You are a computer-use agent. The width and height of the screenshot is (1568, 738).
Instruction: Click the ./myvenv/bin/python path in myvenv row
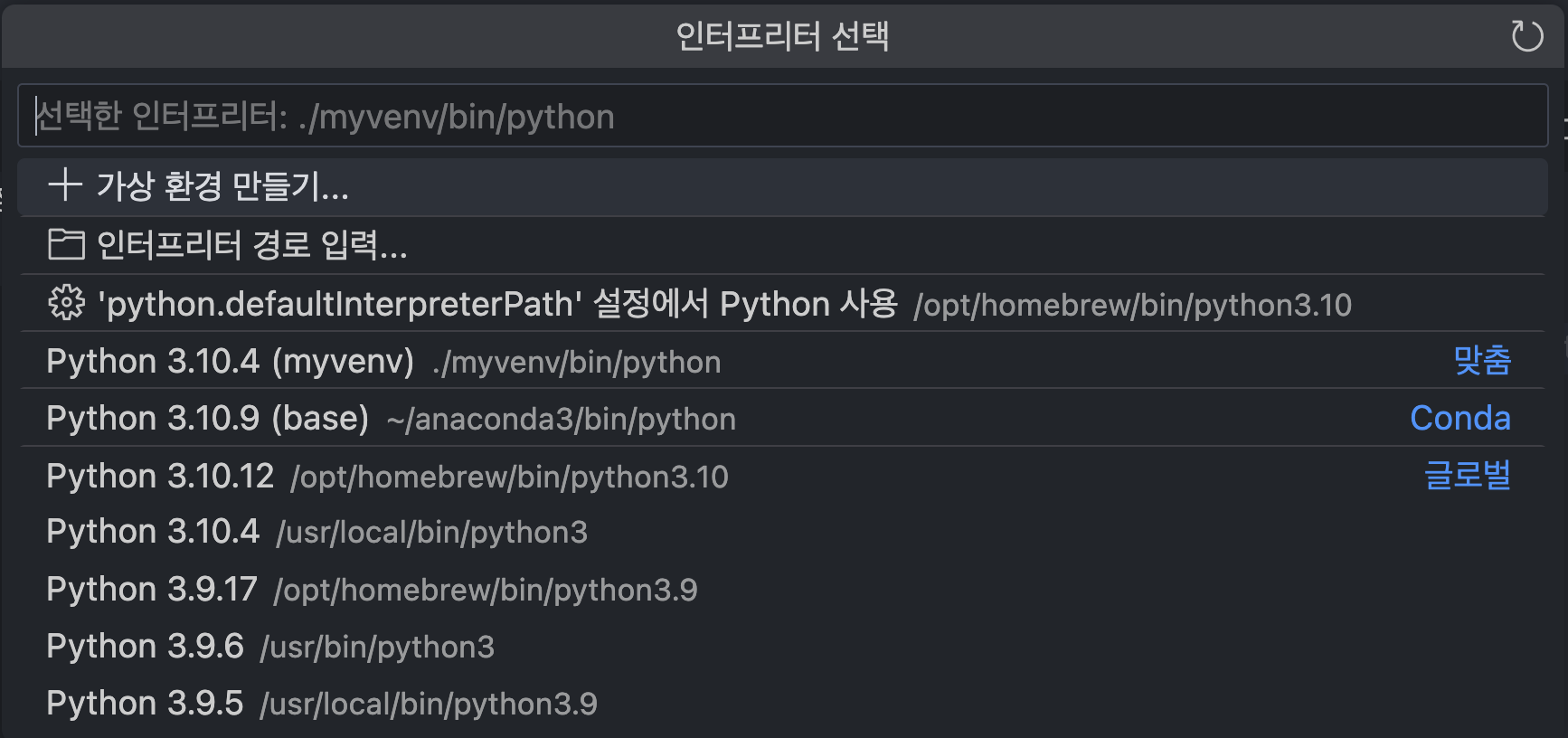coord(577,363)
